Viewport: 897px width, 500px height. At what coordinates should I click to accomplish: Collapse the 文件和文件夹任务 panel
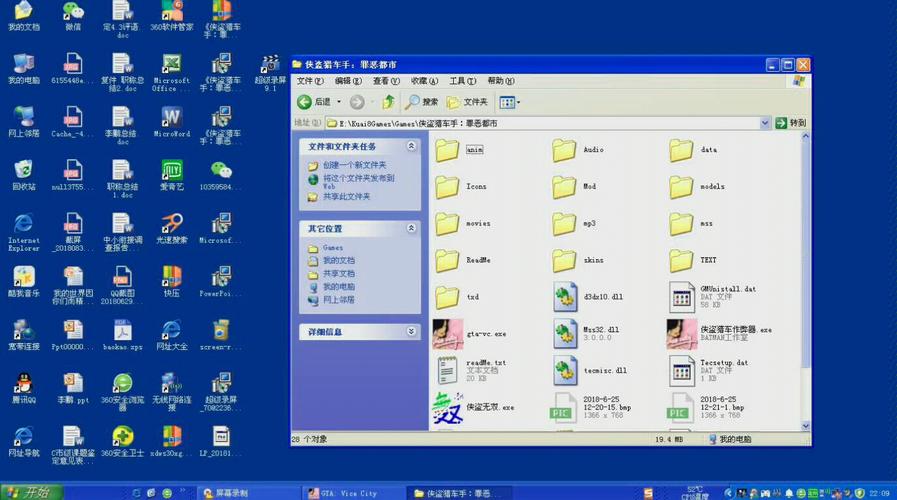point(411,146)
